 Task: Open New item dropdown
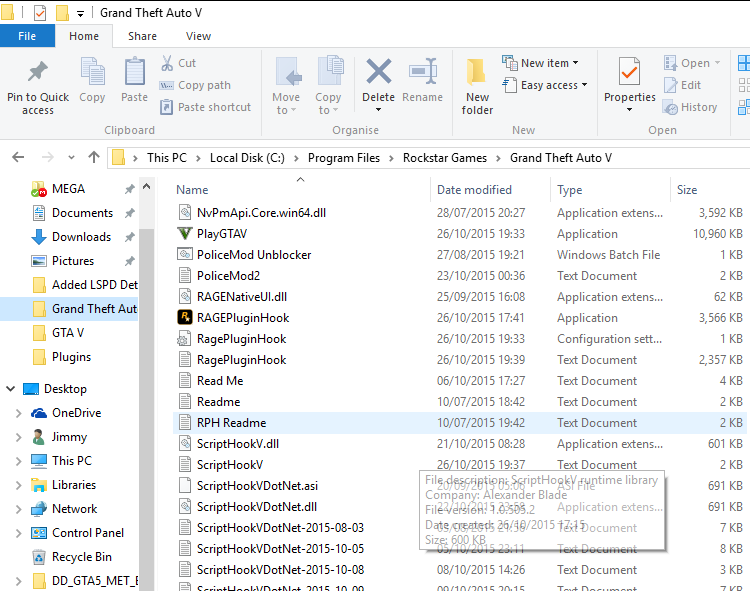(x=541, y=63)
